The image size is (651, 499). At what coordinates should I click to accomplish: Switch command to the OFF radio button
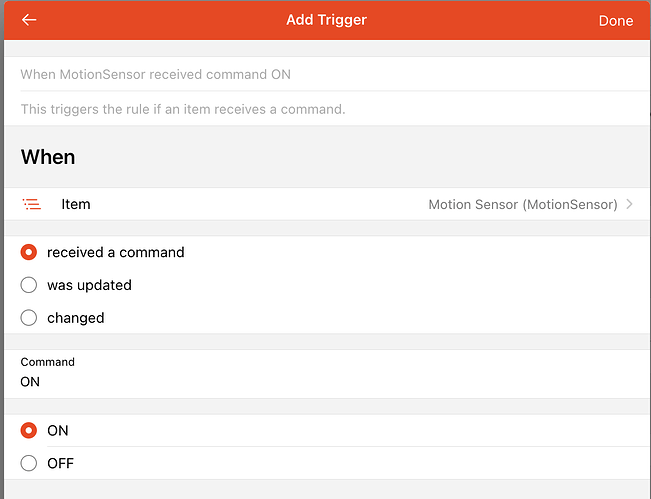[x=29, y=463]
